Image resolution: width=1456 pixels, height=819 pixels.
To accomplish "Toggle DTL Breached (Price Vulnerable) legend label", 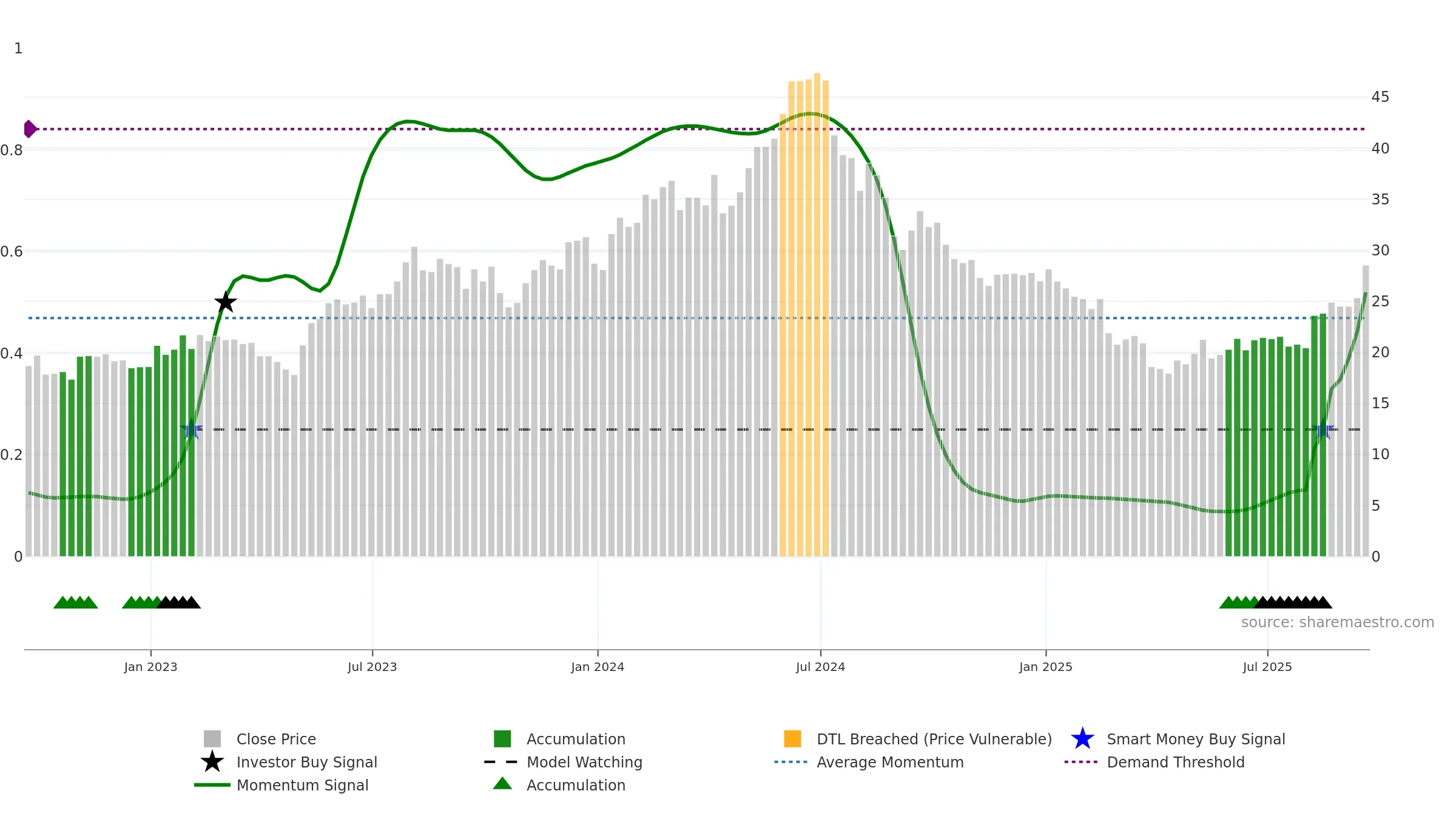I will tap(934, 739).
